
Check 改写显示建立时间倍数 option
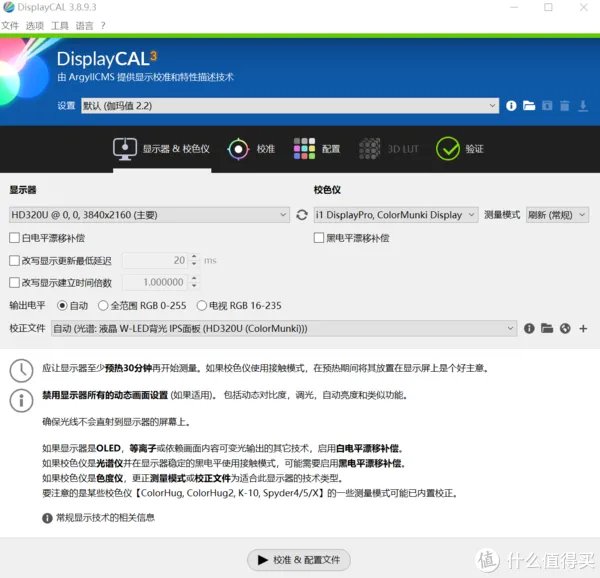(15, 283)
